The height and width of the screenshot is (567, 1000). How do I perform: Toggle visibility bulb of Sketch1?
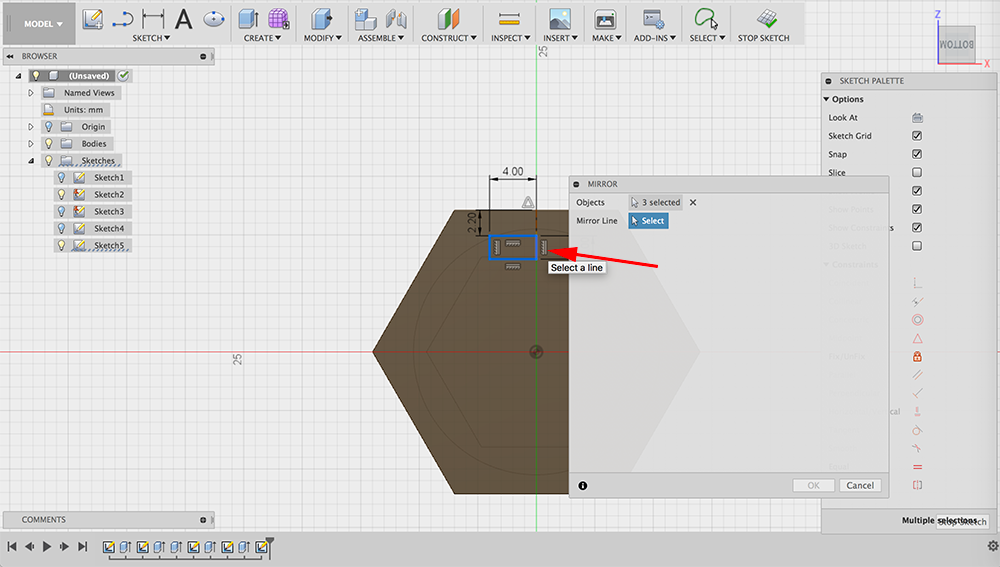click(61, 177)
